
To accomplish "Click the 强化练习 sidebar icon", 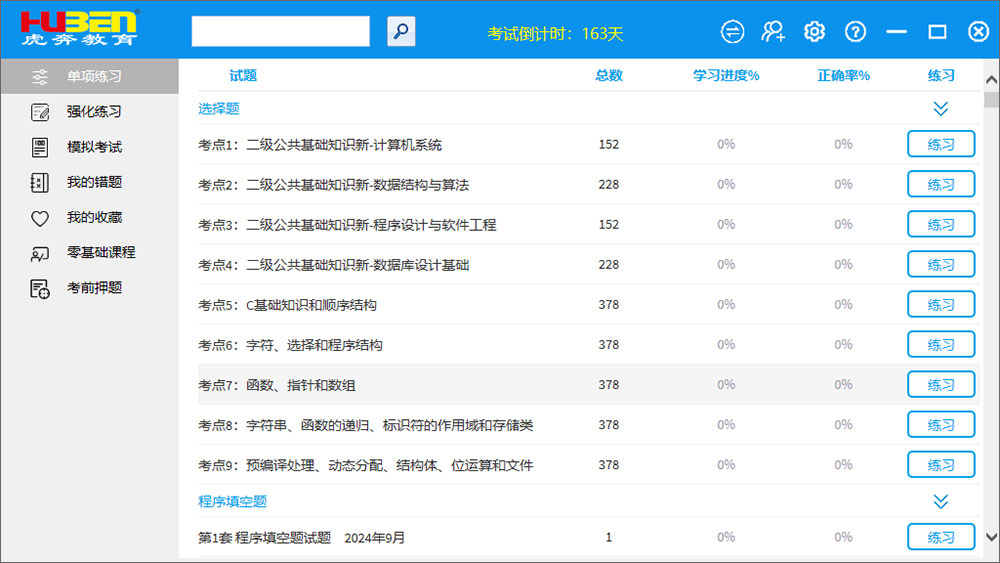I will [40, 112].
